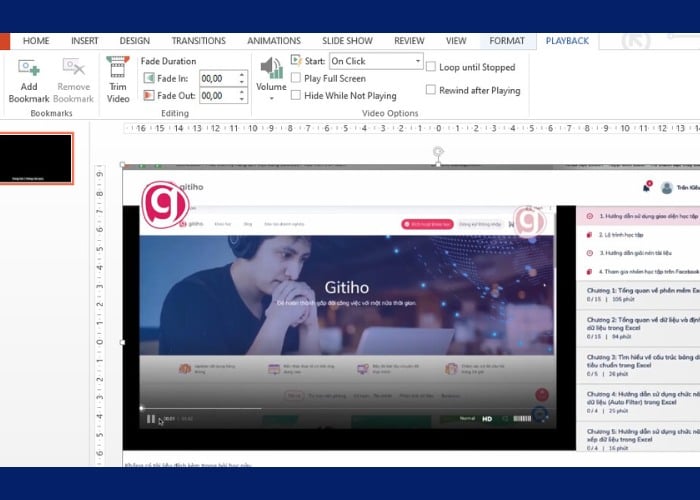Expand the Volume dropdown arrow
This screenshot has width=700, height=500.
(x=271, y=98)
